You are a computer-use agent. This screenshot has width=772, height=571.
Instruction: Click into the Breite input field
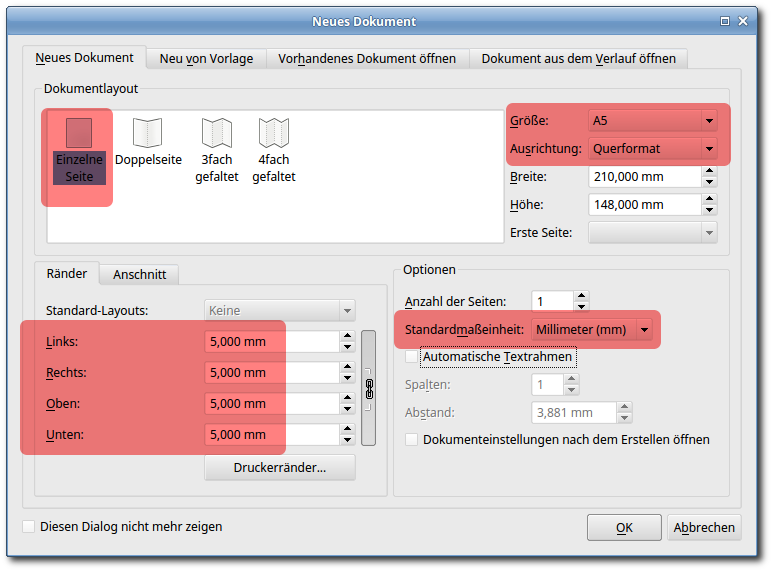click(642, 177)
